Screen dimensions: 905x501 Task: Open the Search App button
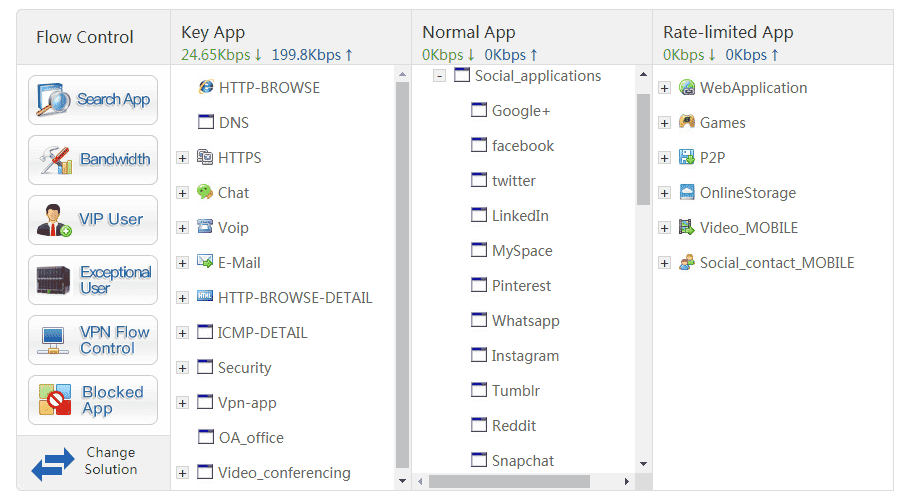[x=93, y=100]
